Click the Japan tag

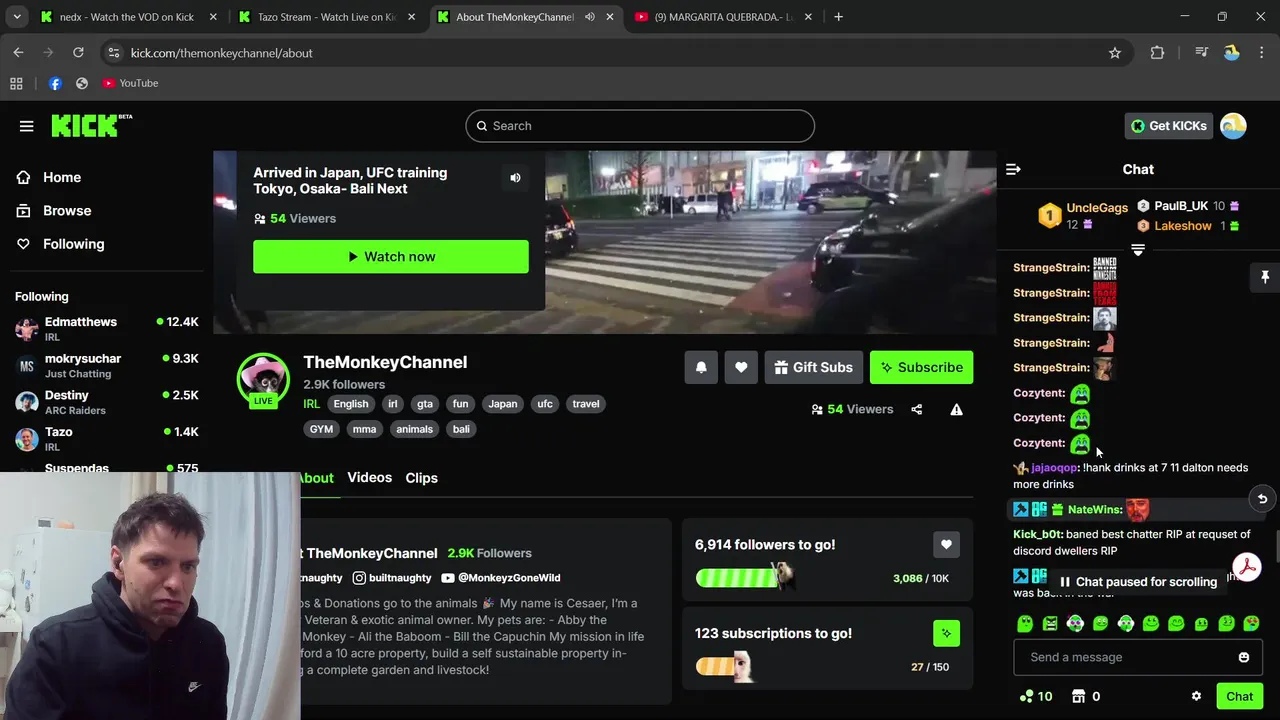click(x=502, y=404)
